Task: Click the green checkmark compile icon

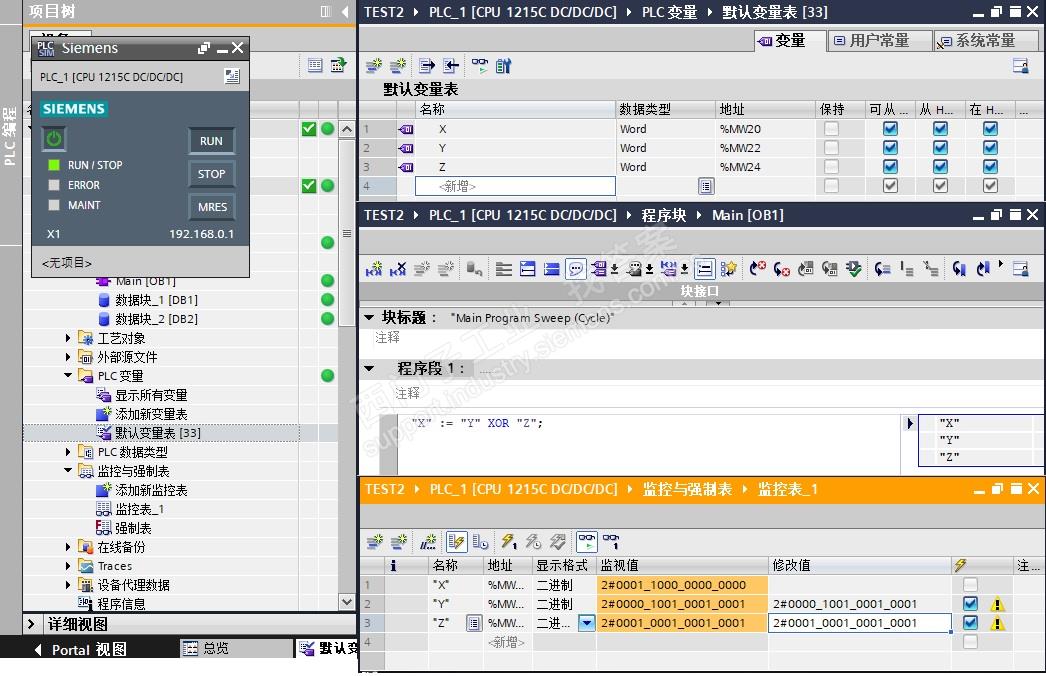Action: pos(853,269)
